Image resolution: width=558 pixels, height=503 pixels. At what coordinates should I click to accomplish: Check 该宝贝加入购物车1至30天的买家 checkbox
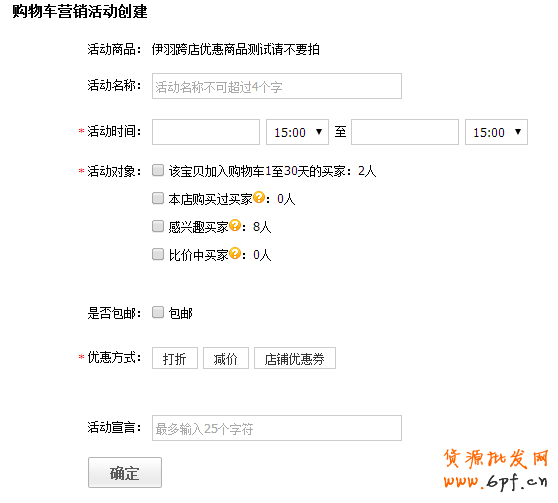pyautogui.click(x=158, y=170)
